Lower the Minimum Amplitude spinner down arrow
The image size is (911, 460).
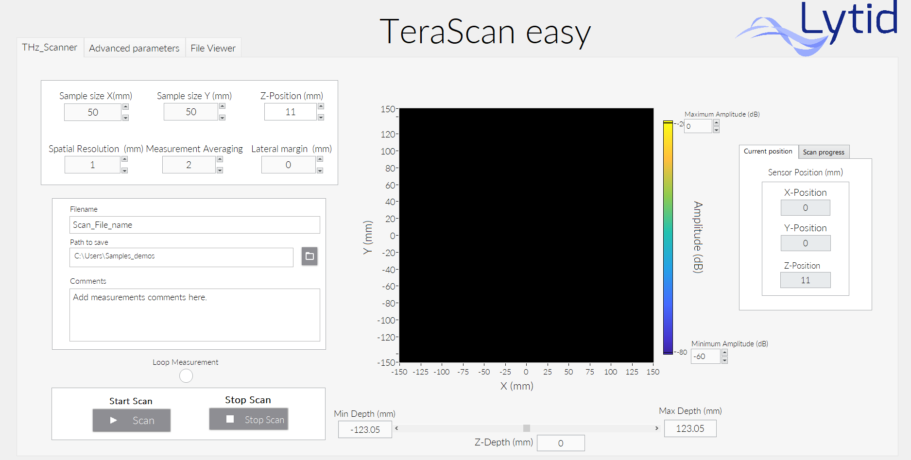(725, 360)
